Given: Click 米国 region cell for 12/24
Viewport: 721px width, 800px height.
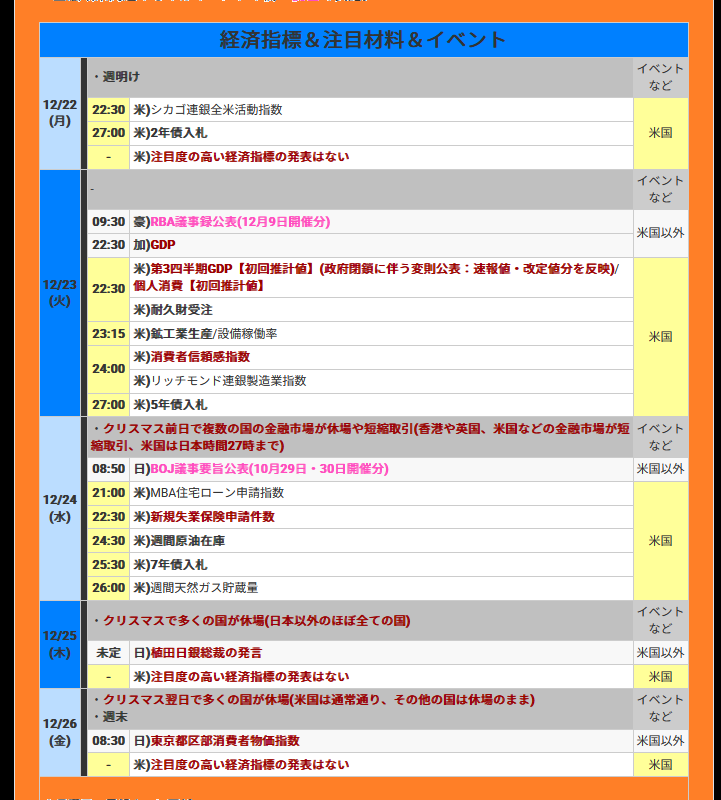Looking at the screenshot, I should (661, 541).
